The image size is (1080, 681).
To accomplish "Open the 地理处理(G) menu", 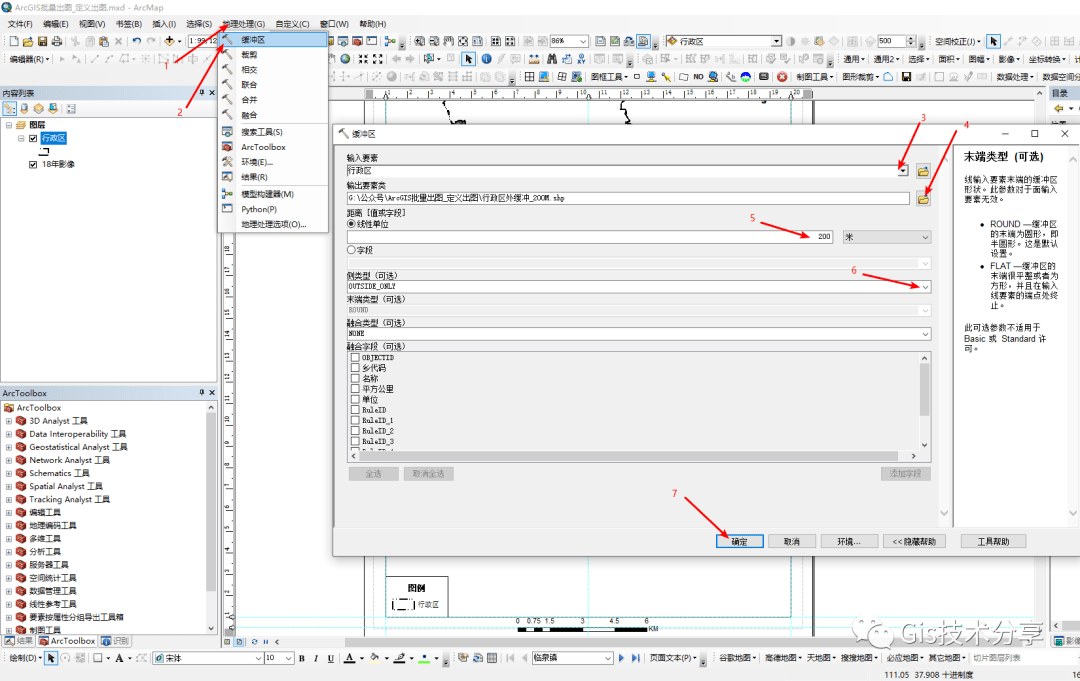I will point(244,24).
